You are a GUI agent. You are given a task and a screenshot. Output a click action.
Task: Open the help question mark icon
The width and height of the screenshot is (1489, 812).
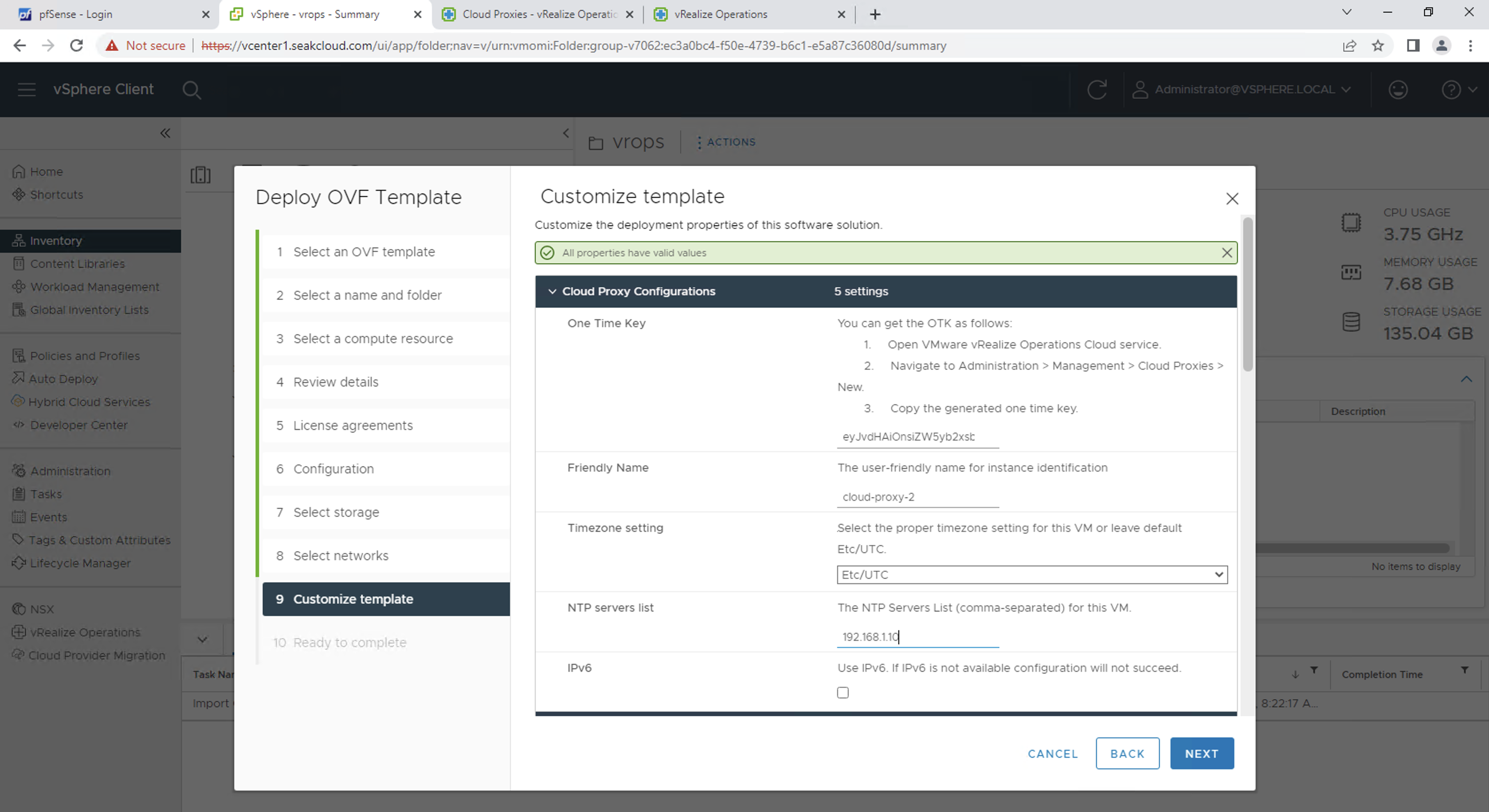(1451, 90)
